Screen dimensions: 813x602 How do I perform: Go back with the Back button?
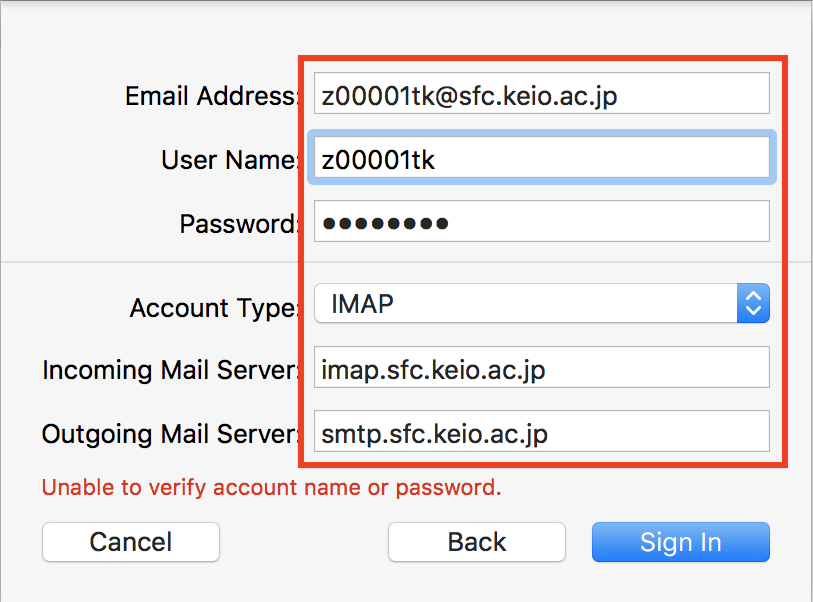click(476, 542)
